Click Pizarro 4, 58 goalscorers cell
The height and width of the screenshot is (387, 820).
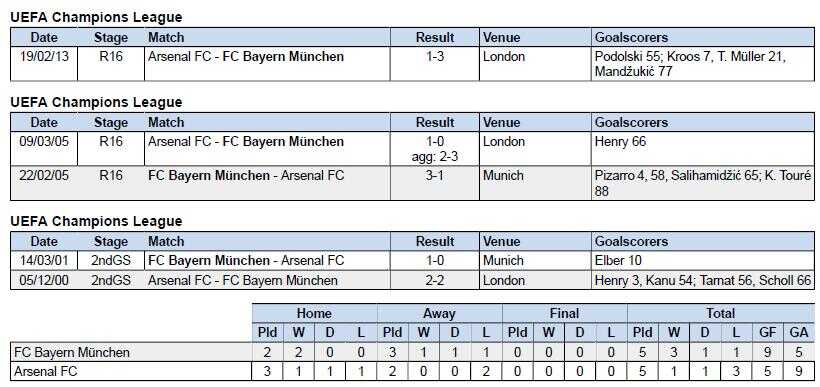coord(702,183)
